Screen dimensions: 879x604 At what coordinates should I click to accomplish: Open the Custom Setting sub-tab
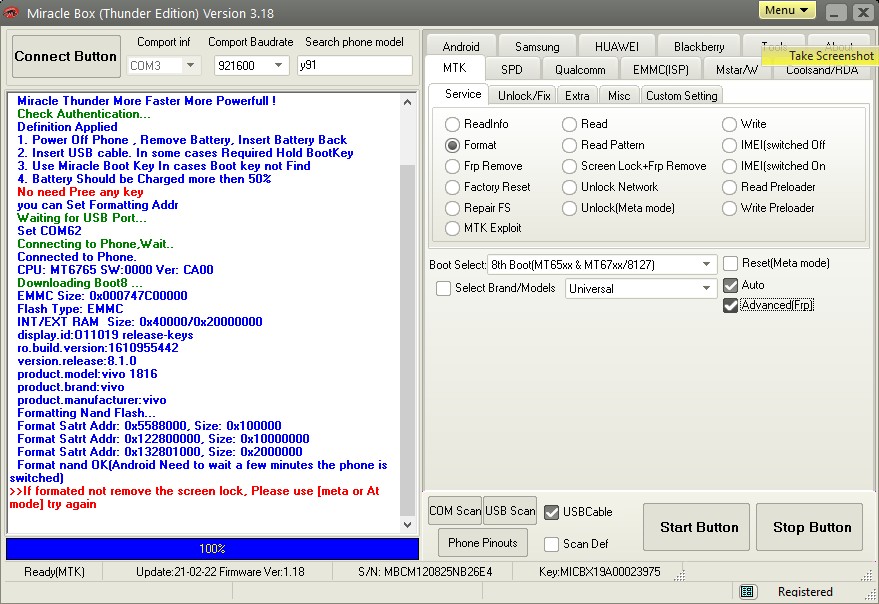point(682,96)
